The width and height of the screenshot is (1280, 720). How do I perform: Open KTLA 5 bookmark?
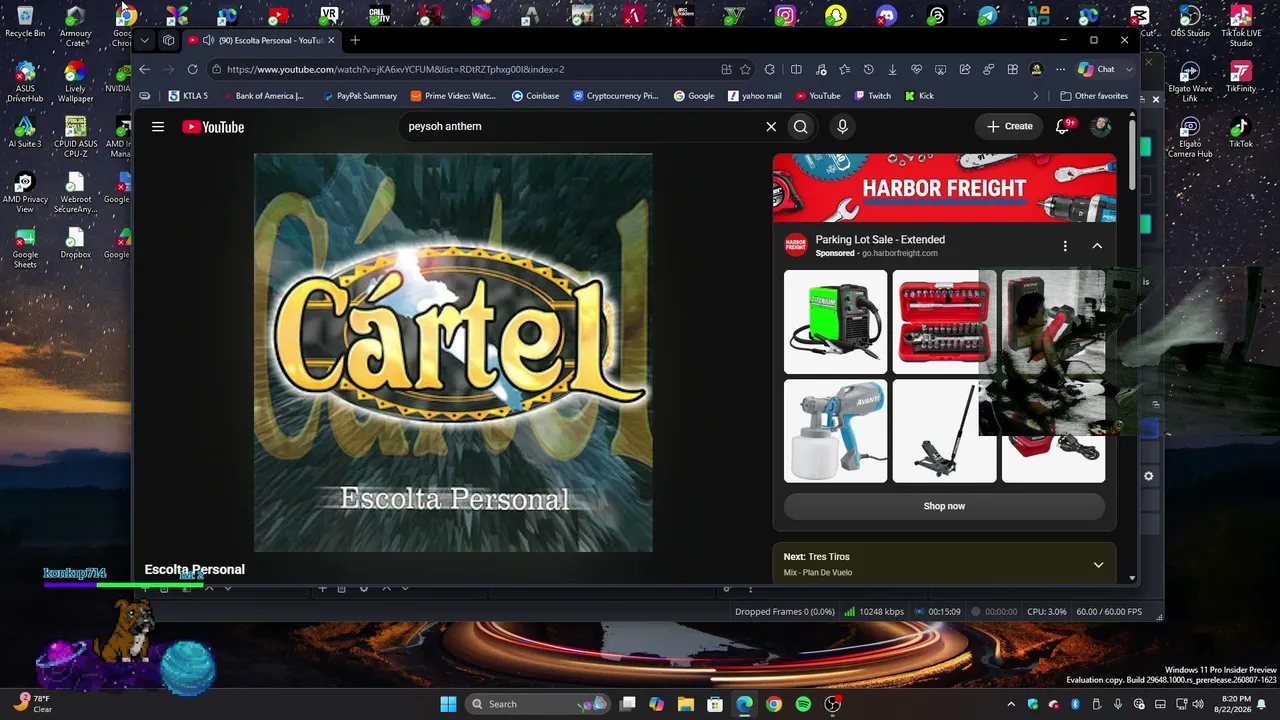(x=188, y=96)
